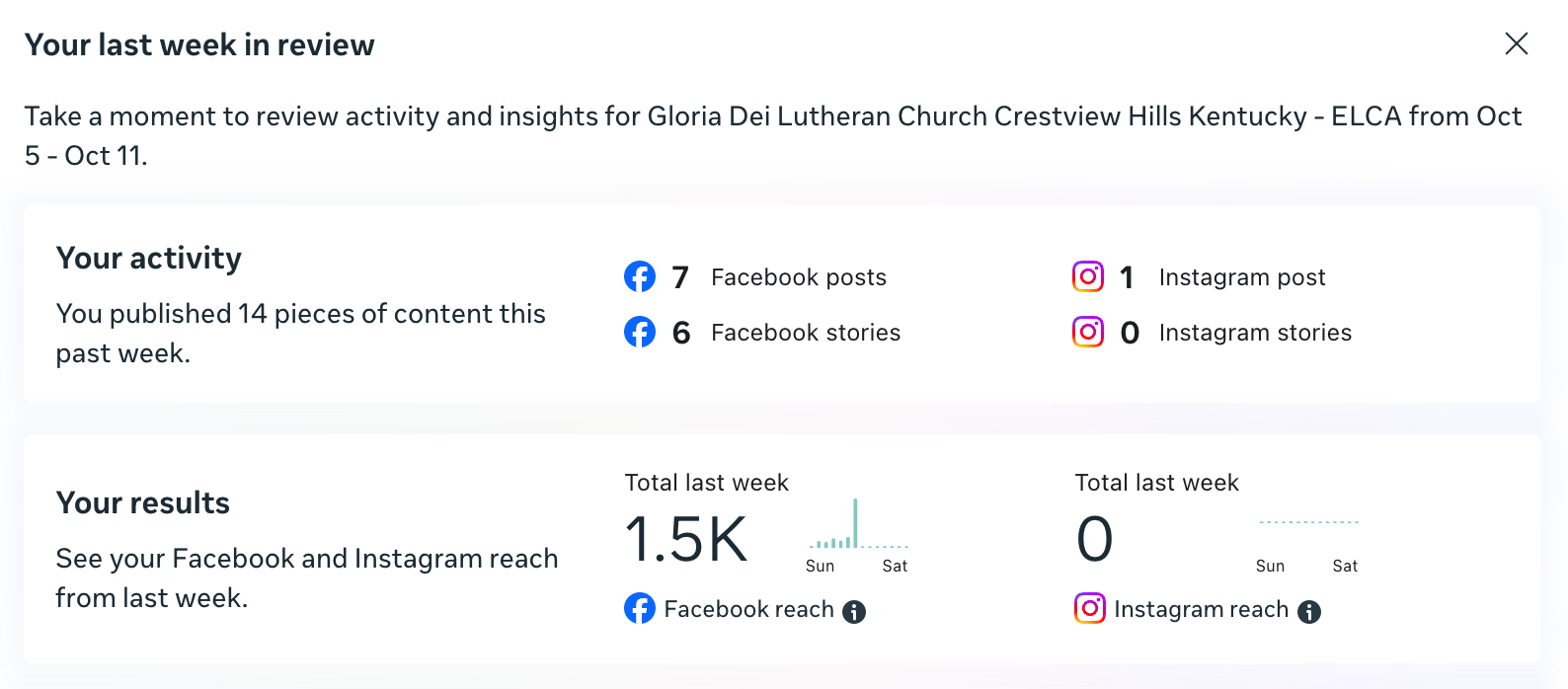Click the Instagram icon beside Instagram stories
Screen dimensions: 1568x689
[1088, 333]
